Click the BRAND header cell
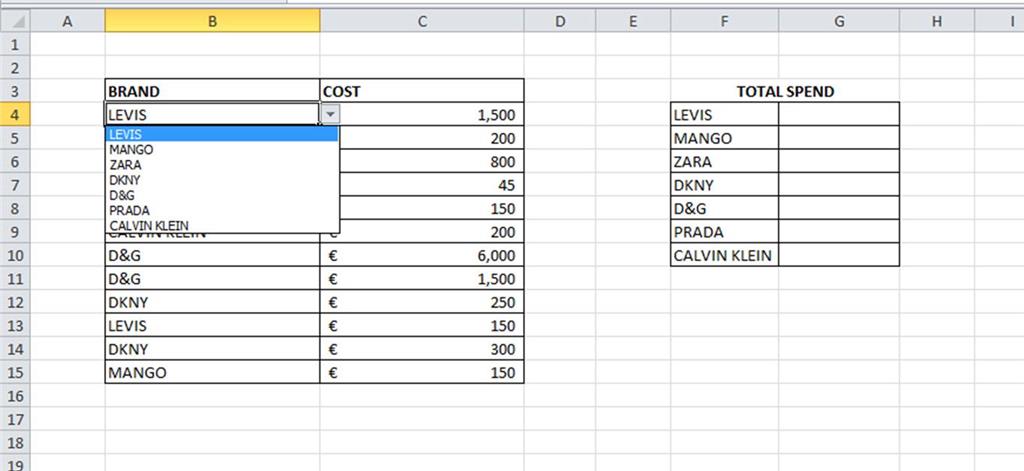Image resolution: width=1024 pixels, height=471 pixels. tap(212, 91)
